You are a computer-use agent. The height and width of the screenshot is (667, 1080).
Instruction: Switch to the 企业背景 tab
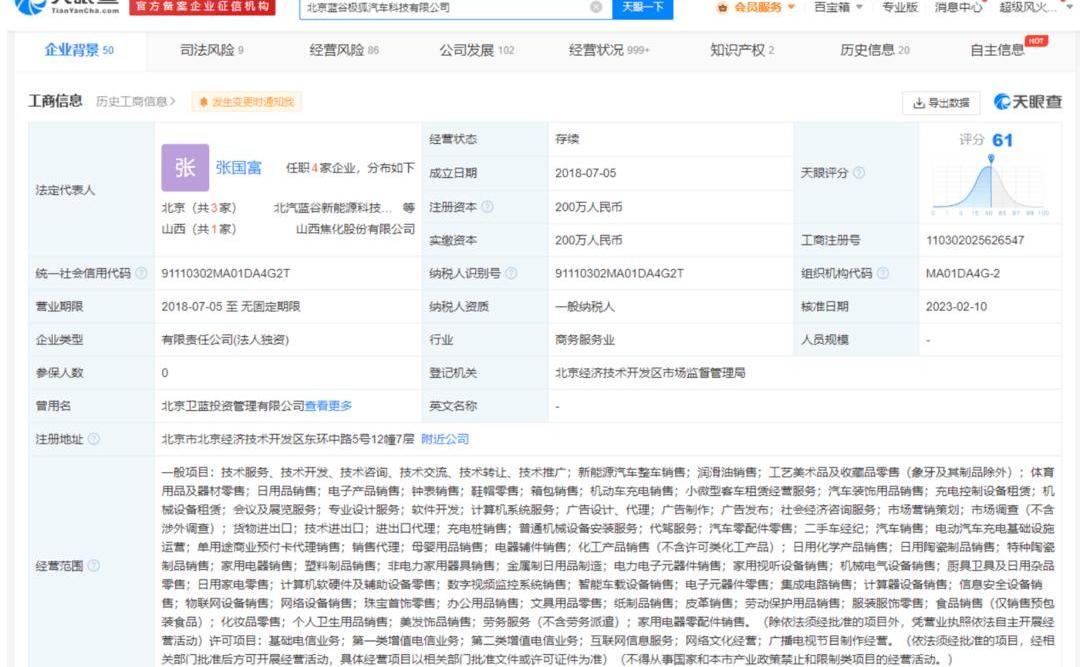pyautogui.click(x=79, y=50)
